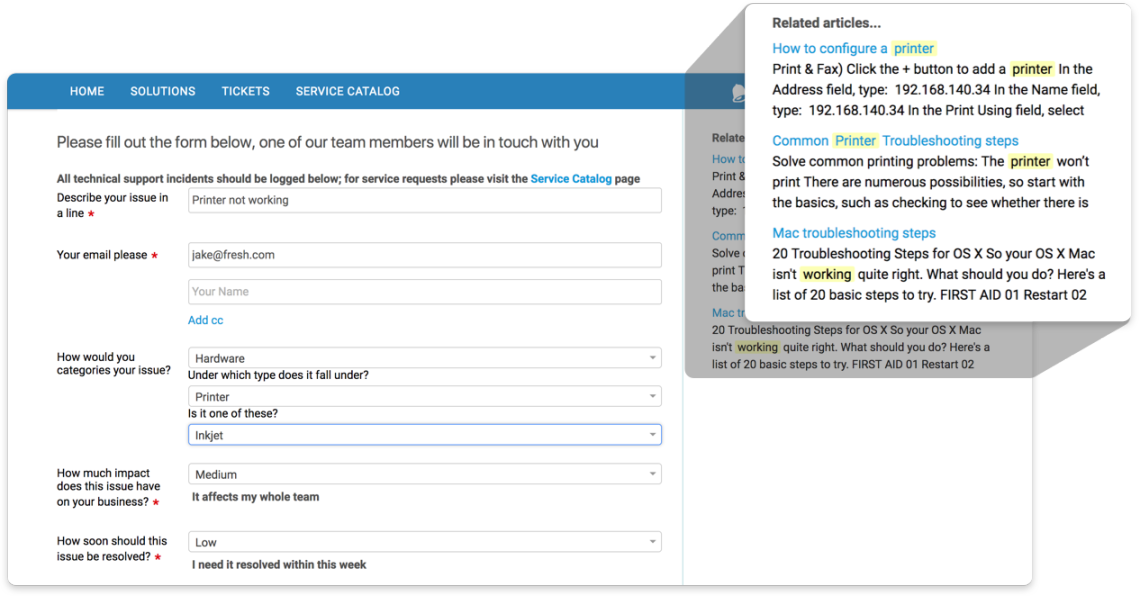Open the Hardware category dropdown
The image size is (1140, 596).
(x=424, y=357)
